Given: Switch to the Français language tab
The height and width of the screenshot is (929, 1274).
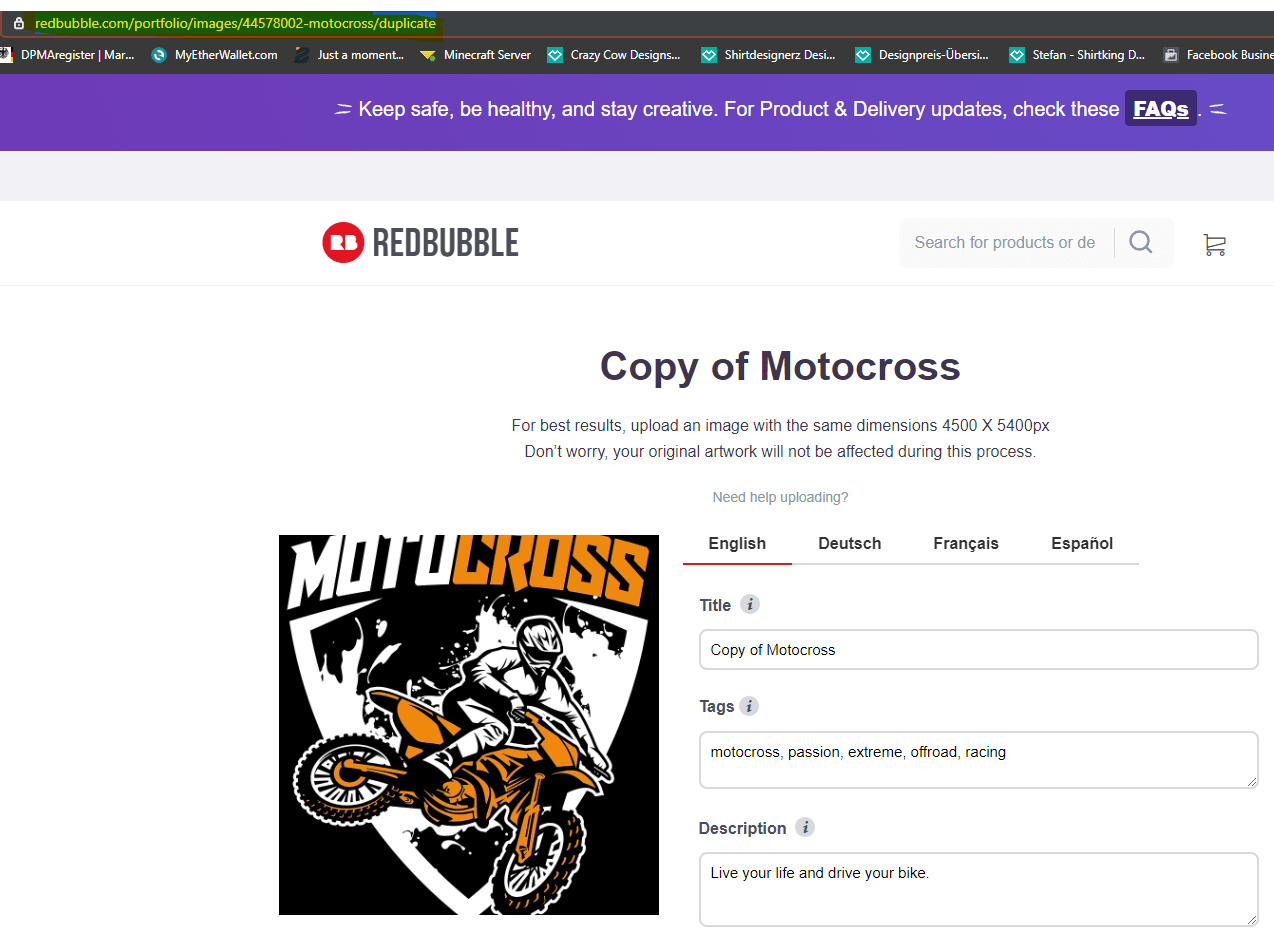Looking at the screenshot, I should (x=966, y=544).
